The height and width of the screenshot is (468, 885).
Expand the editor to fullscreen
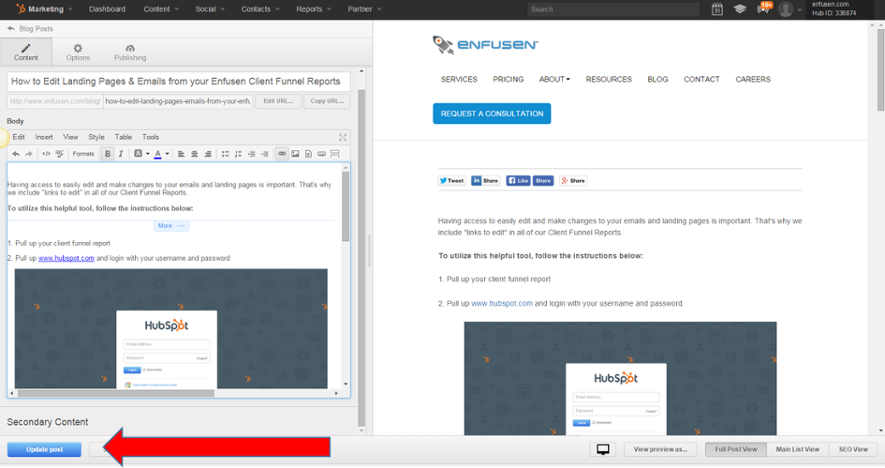[x=343, y=137]
